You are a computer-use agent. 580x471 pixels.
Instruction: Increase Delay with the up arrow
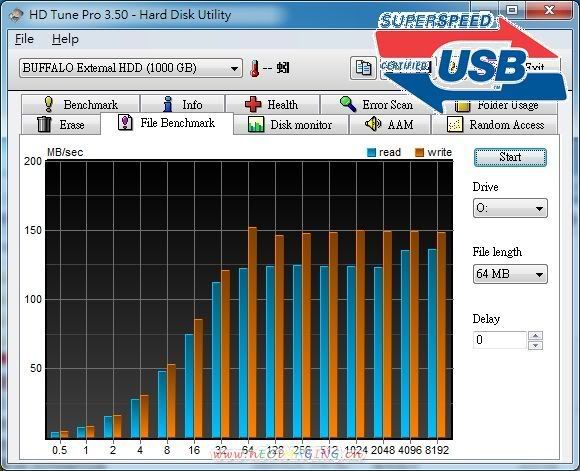536,336
